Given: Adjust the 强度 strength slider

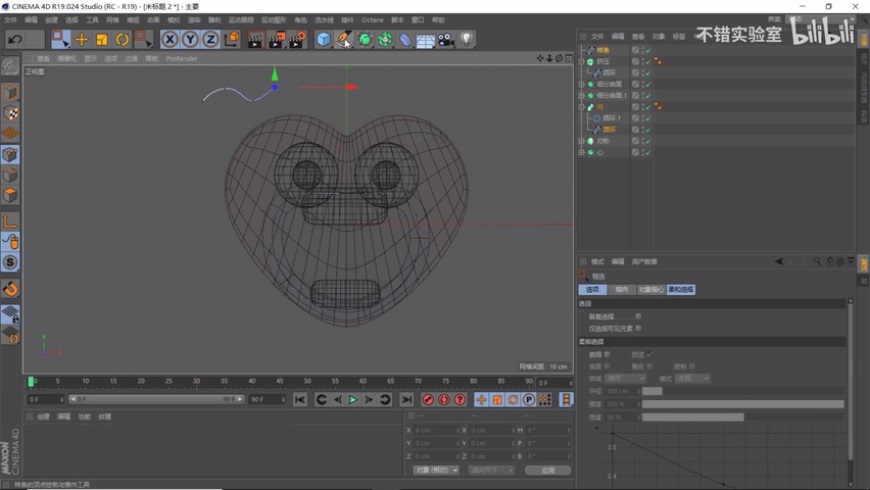Looking at the screenshot, I should [x=743, y=404].
